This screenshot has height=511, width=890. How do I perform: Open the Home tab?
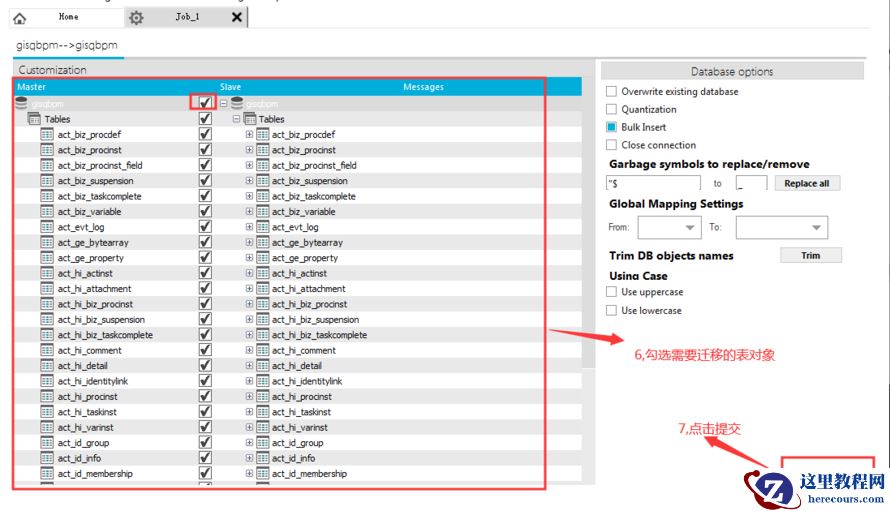point(68,17)
